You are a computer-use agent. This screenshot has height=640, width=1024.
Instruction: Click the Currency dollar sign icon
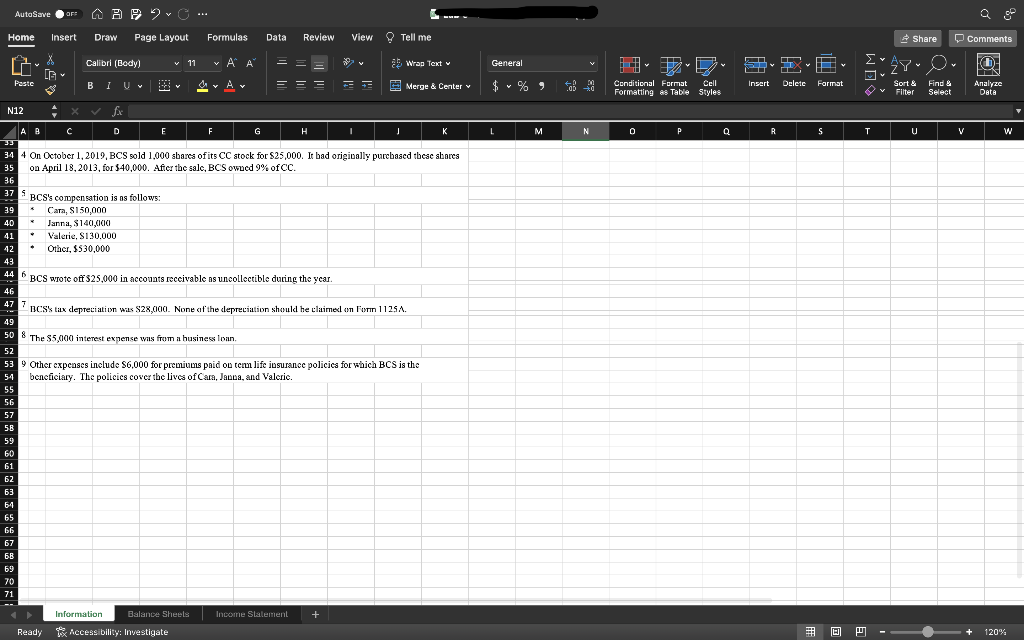[495, 86]
